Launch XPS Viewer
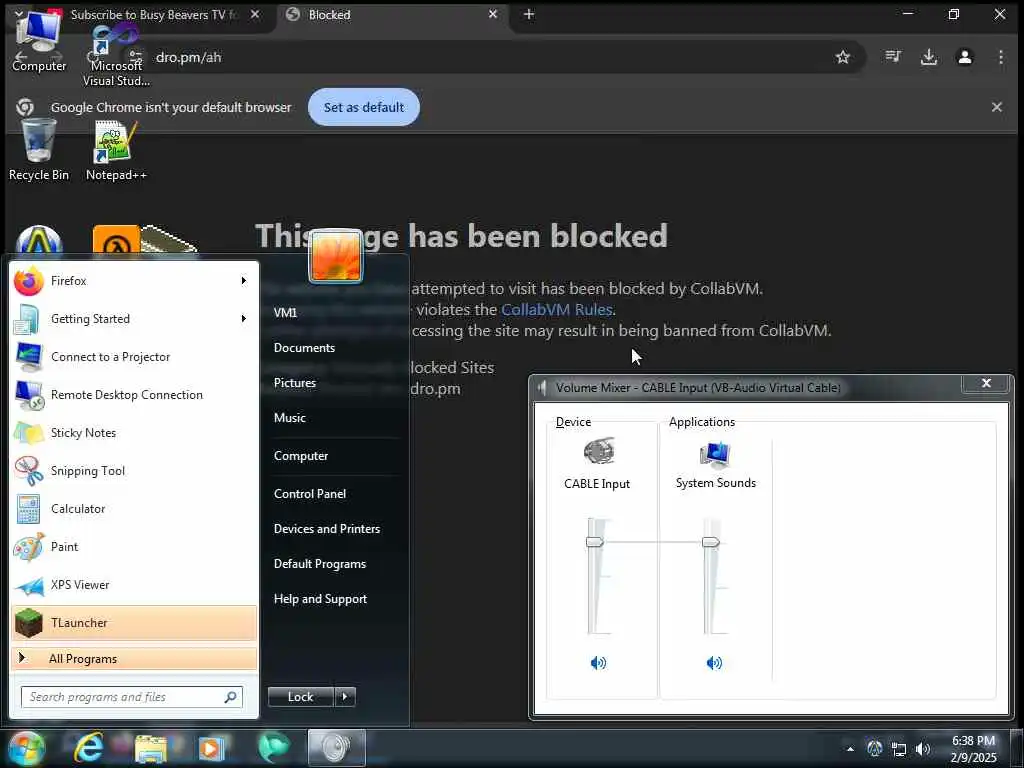This screenshot has width=1024, height=768. tap(134, 584)
